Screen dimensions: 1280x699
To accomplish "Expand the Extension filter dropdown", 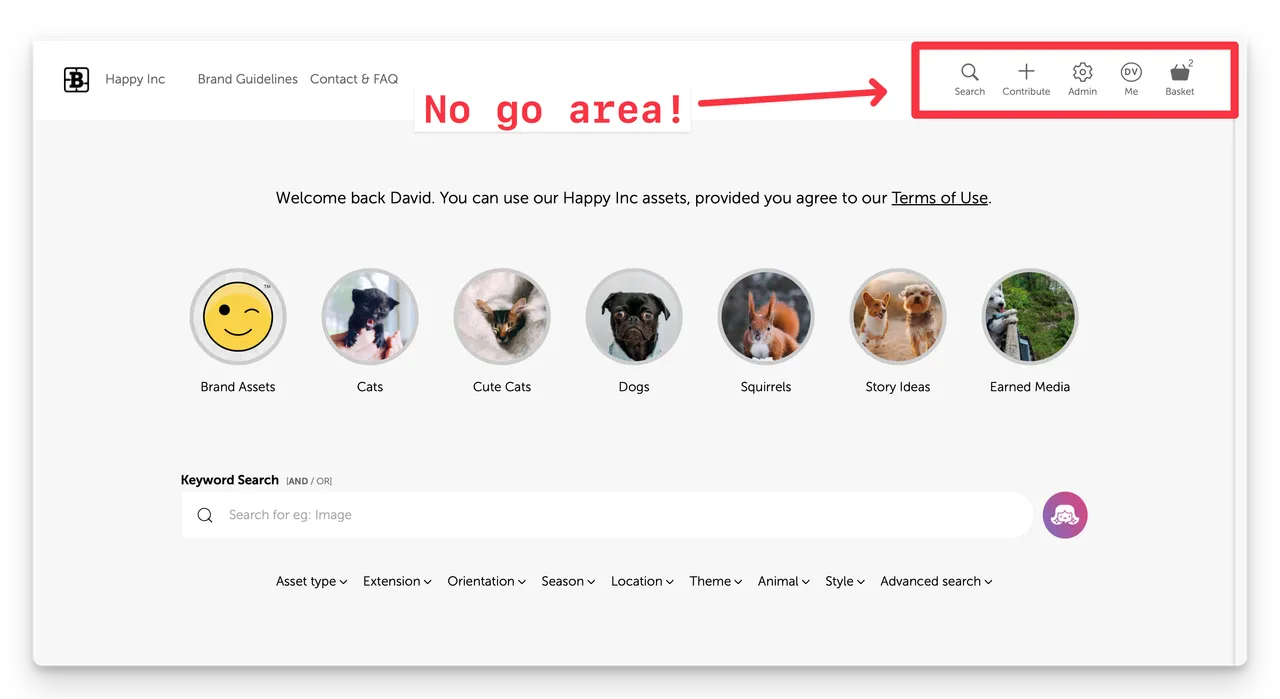I will click(x=397, y=581).
